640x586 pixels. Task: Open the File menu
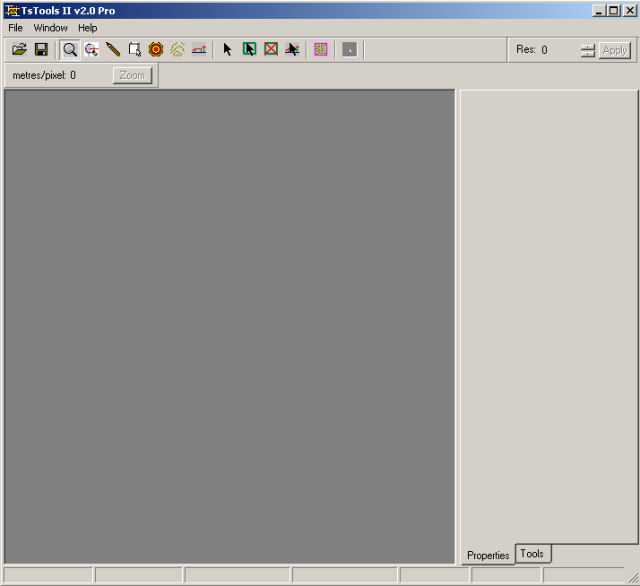(15, 28)
